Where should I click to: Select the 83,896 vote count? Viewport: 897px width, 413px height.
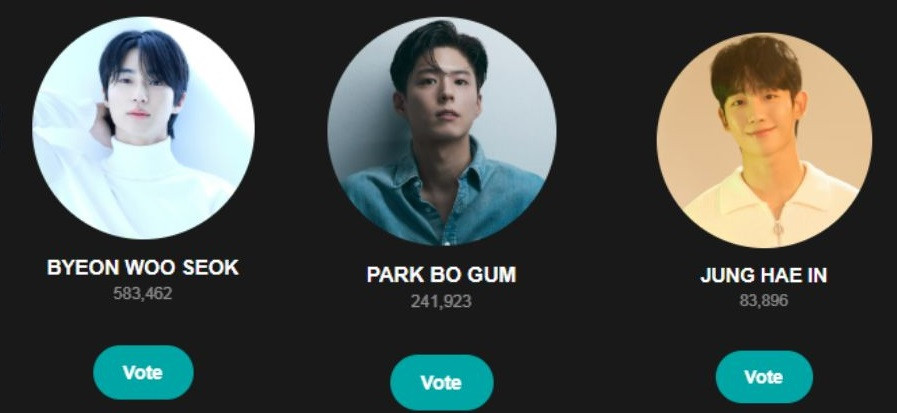pyautogui.click(x=764, y=300)
